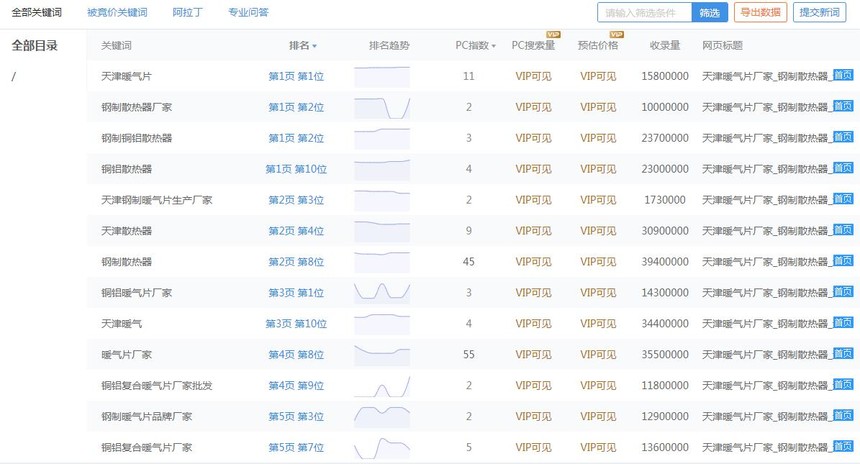Open the 第1页 第1位 ranking link
The image size is (860, 464).
tap(296, 76)
